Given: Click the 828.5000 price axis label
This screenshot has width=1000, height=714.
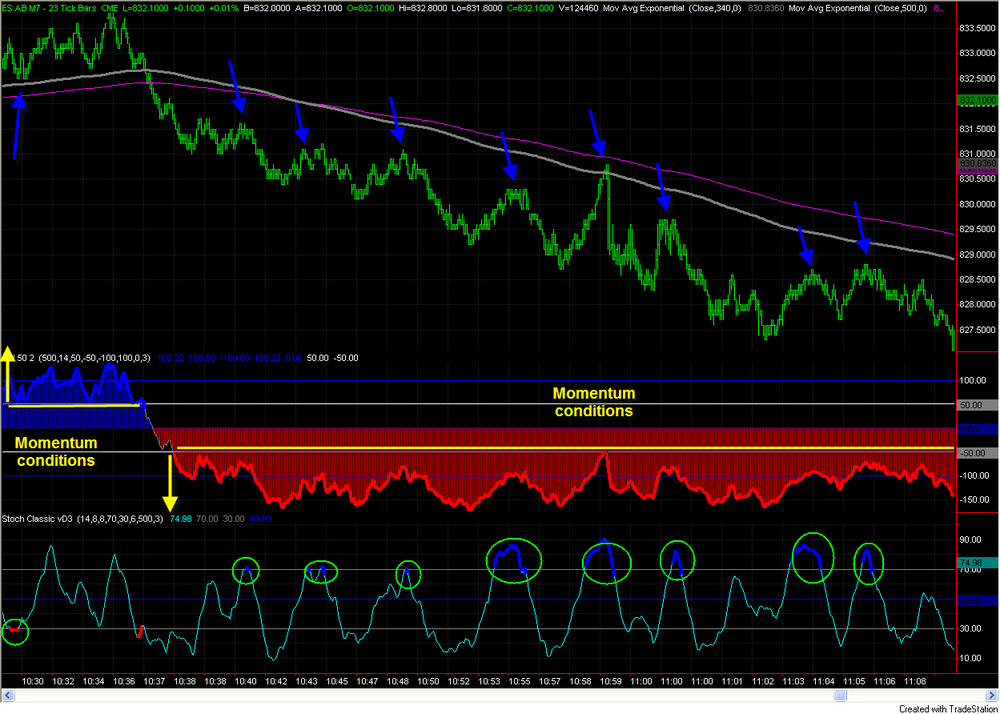Looking at the screenshot, I should pos(977,280).
